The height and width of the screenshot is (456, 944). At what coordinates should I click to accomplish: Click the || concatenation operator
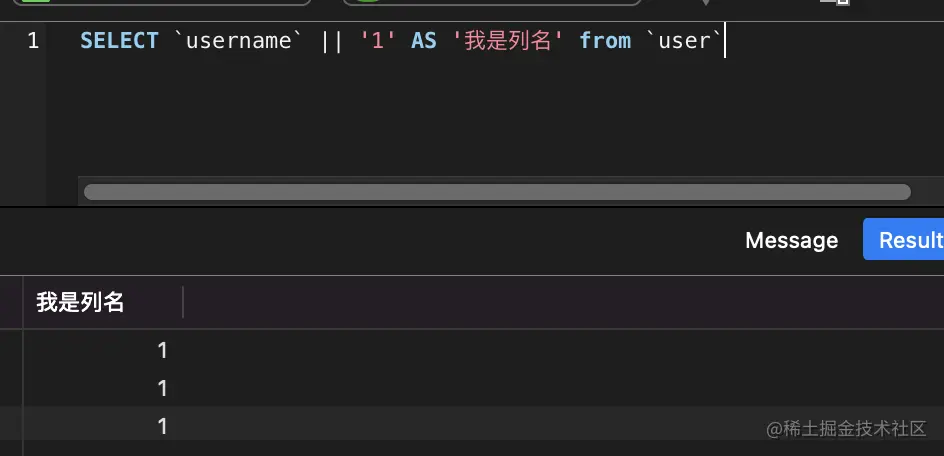point(333,41)
